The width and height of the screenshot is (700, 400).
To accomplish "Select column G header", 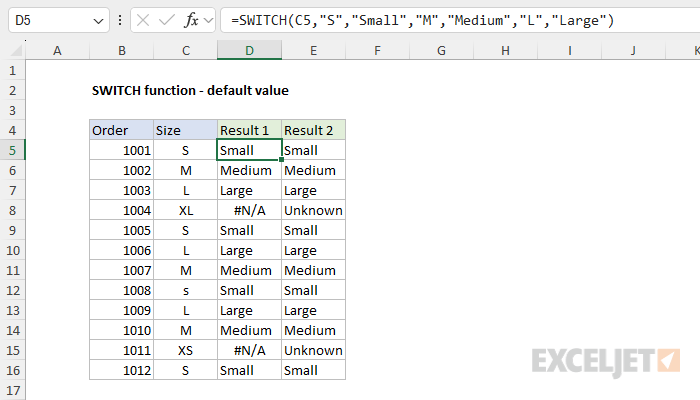I will [x=441, y=50].
